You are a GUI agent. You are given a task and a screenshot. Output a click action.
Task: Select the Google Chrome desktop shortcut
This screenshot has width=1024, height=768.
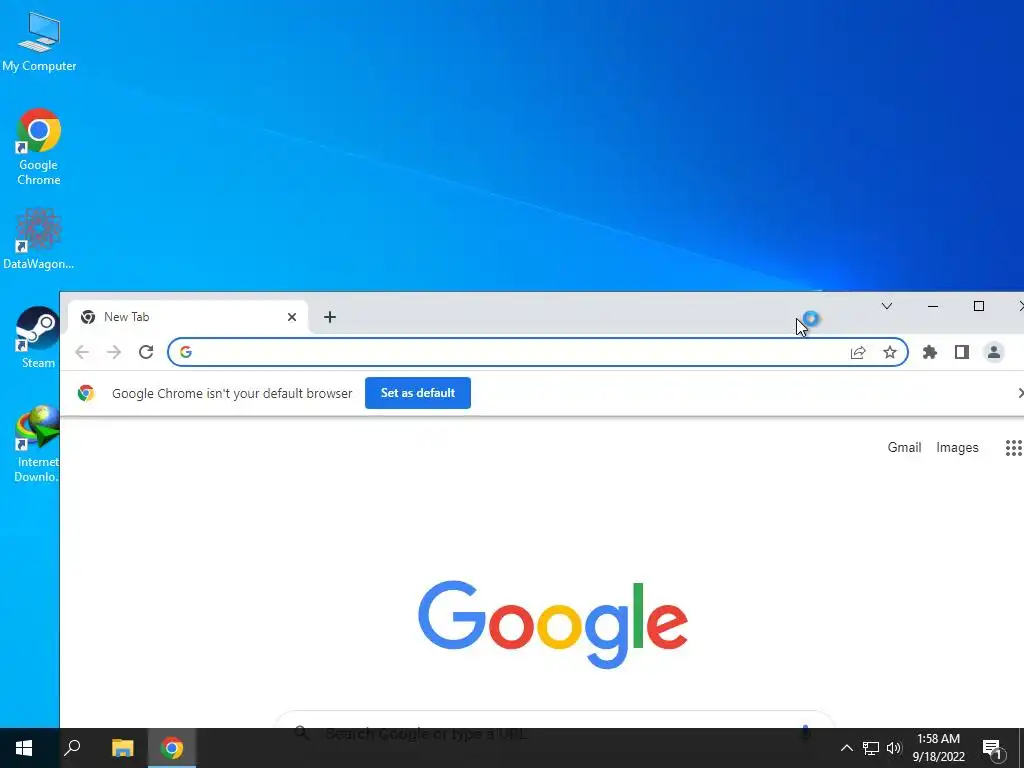coord(39,146)
